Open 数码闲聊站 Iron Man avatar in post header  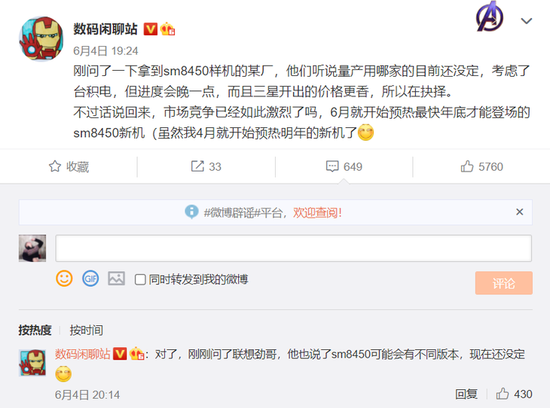coord(41,39)
